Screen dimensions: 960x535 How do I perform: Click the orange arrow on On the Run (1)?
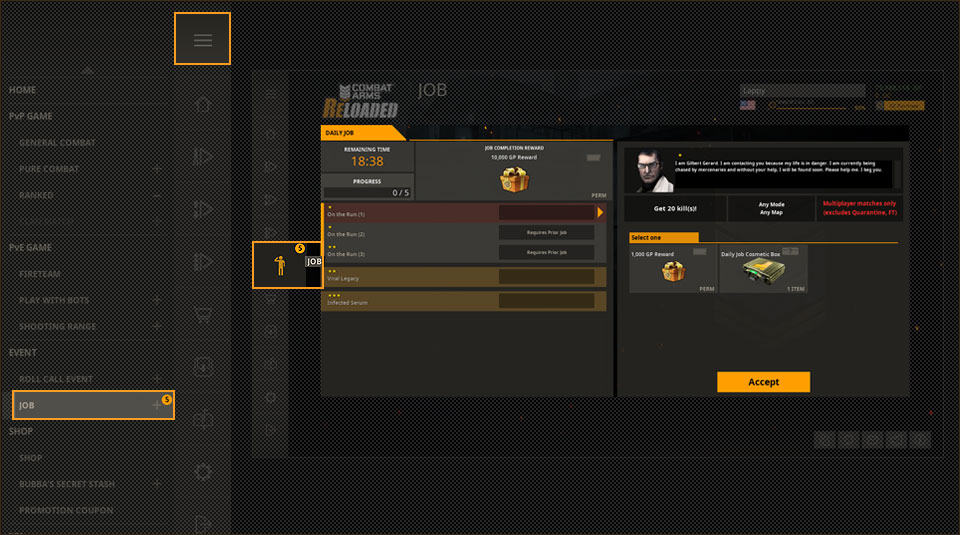tap(600, 212)
